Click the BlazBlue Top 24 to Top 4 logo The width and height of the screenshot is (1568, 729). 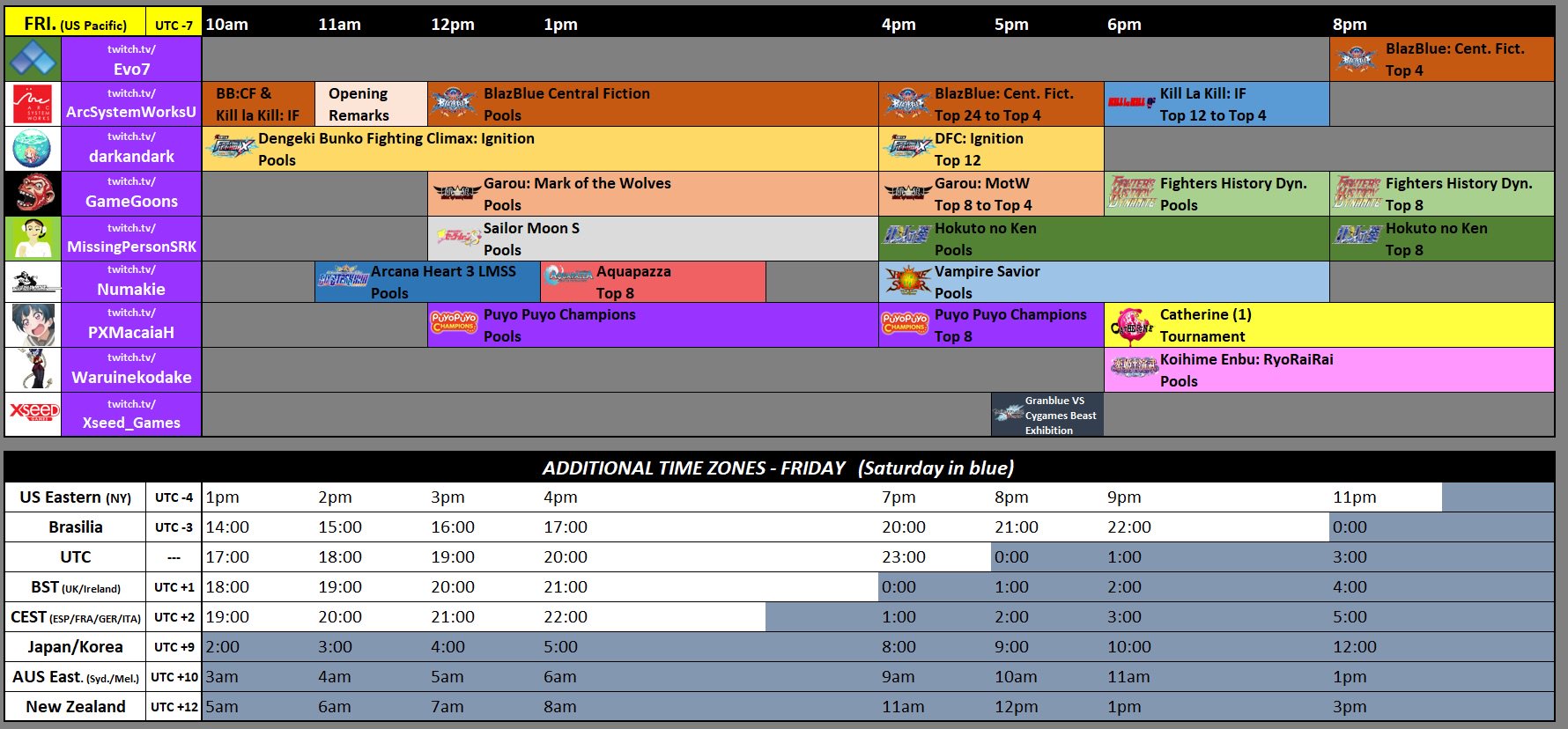click(x=906, y=104)
